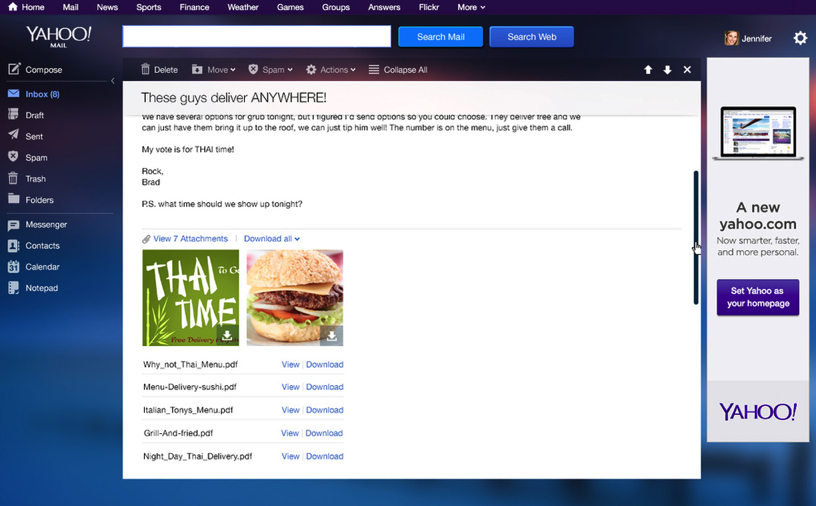Open Messenger from the sidebar
Viewport: 816px width, 506px height.
(46, 225)
